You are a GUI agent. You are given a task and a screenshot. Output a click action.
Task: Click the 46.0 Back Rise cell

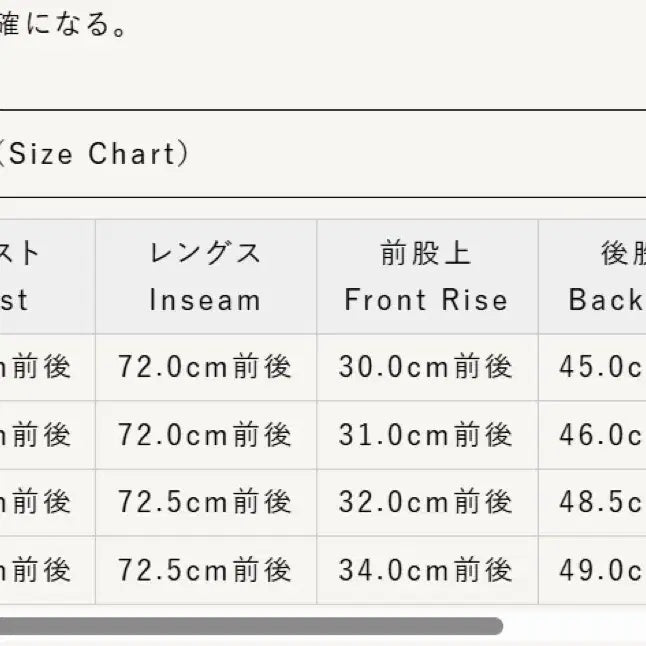(602, 435)
